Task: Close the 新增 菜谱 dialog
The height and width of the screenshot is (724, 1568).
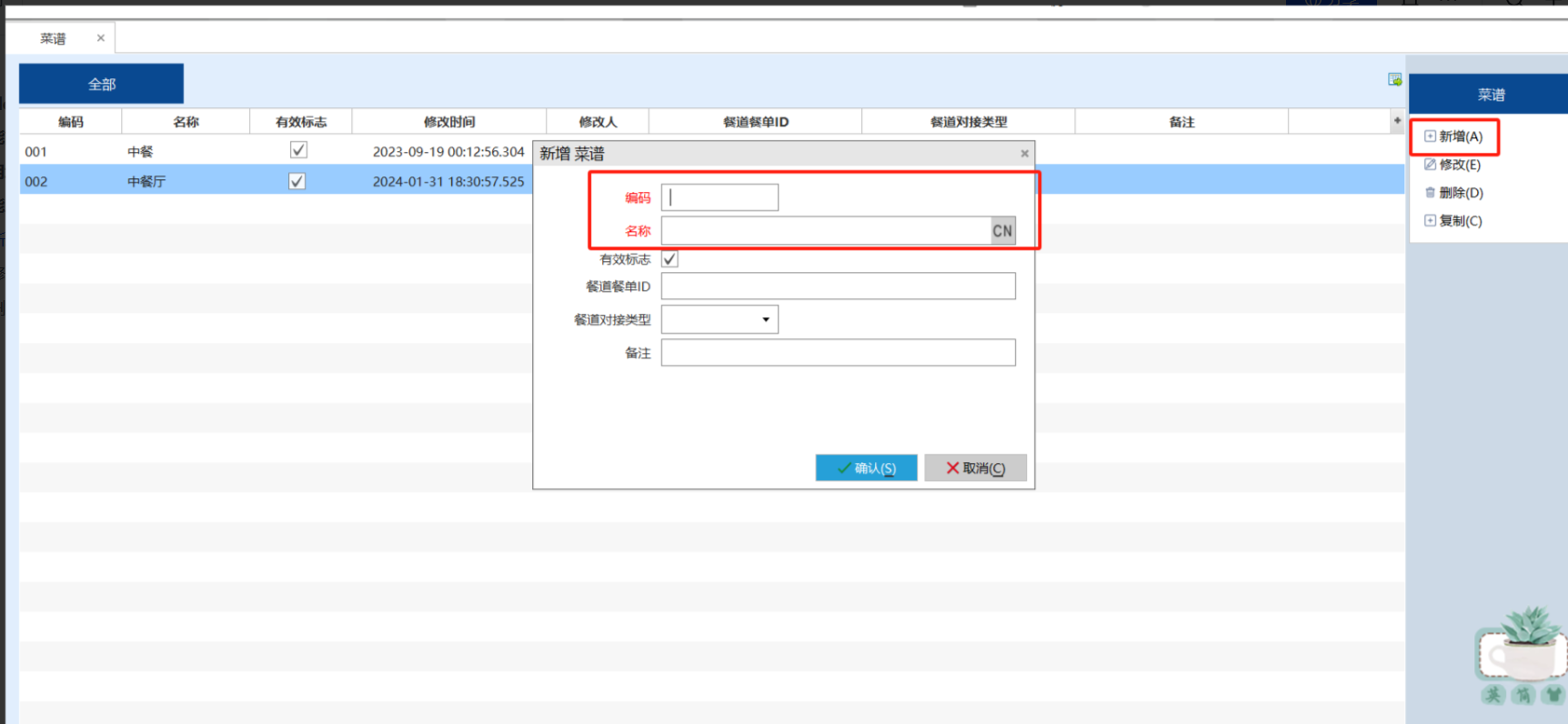Action: [x=1024, y=154]
